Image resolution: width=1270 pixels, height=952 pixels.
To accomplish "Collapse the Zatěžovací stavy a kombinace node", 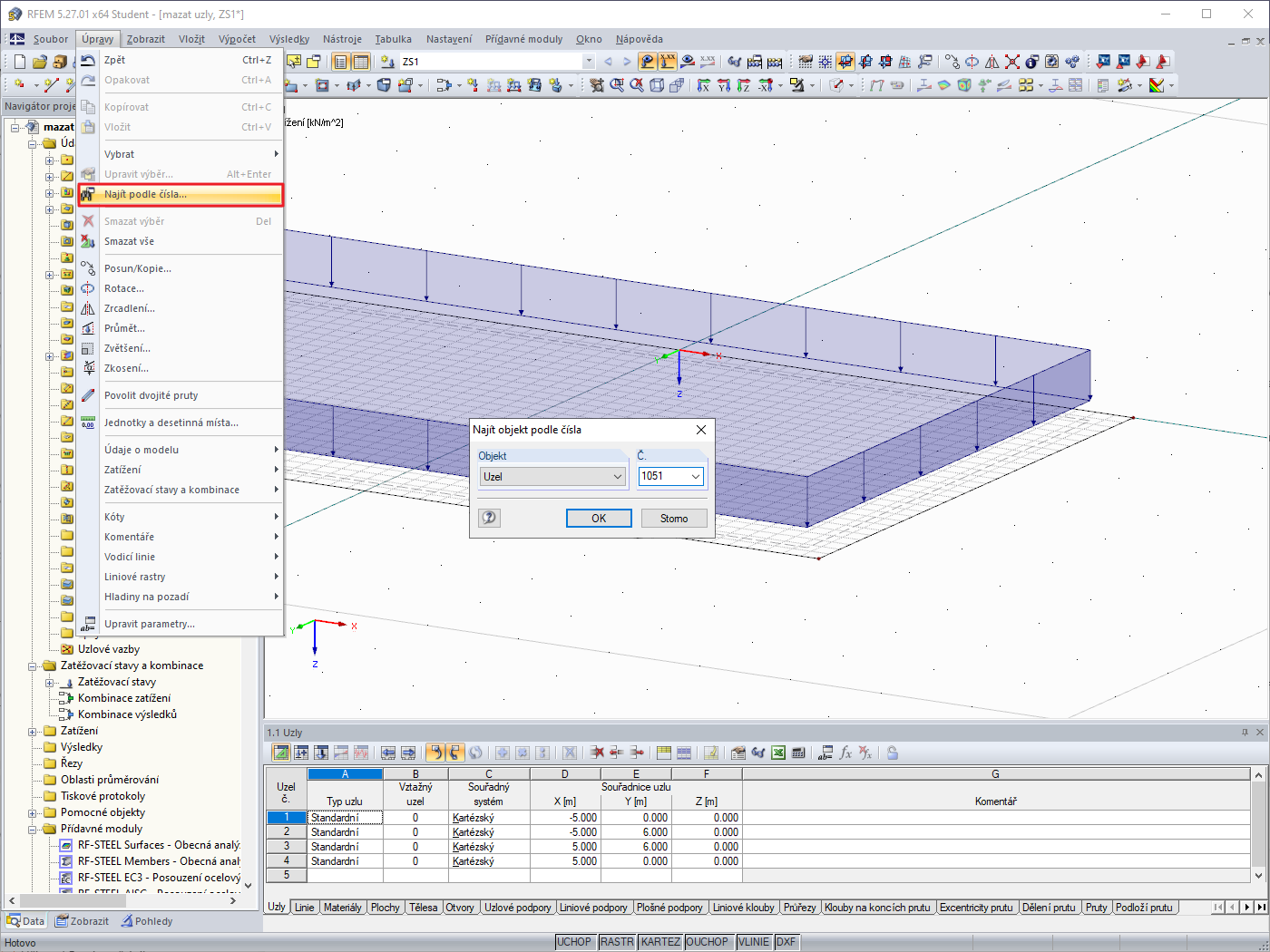I will pyautogui.click(x=33, y=665).
